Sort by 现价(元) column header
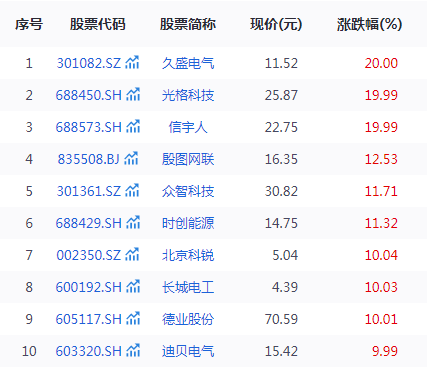 click(276, 24)
